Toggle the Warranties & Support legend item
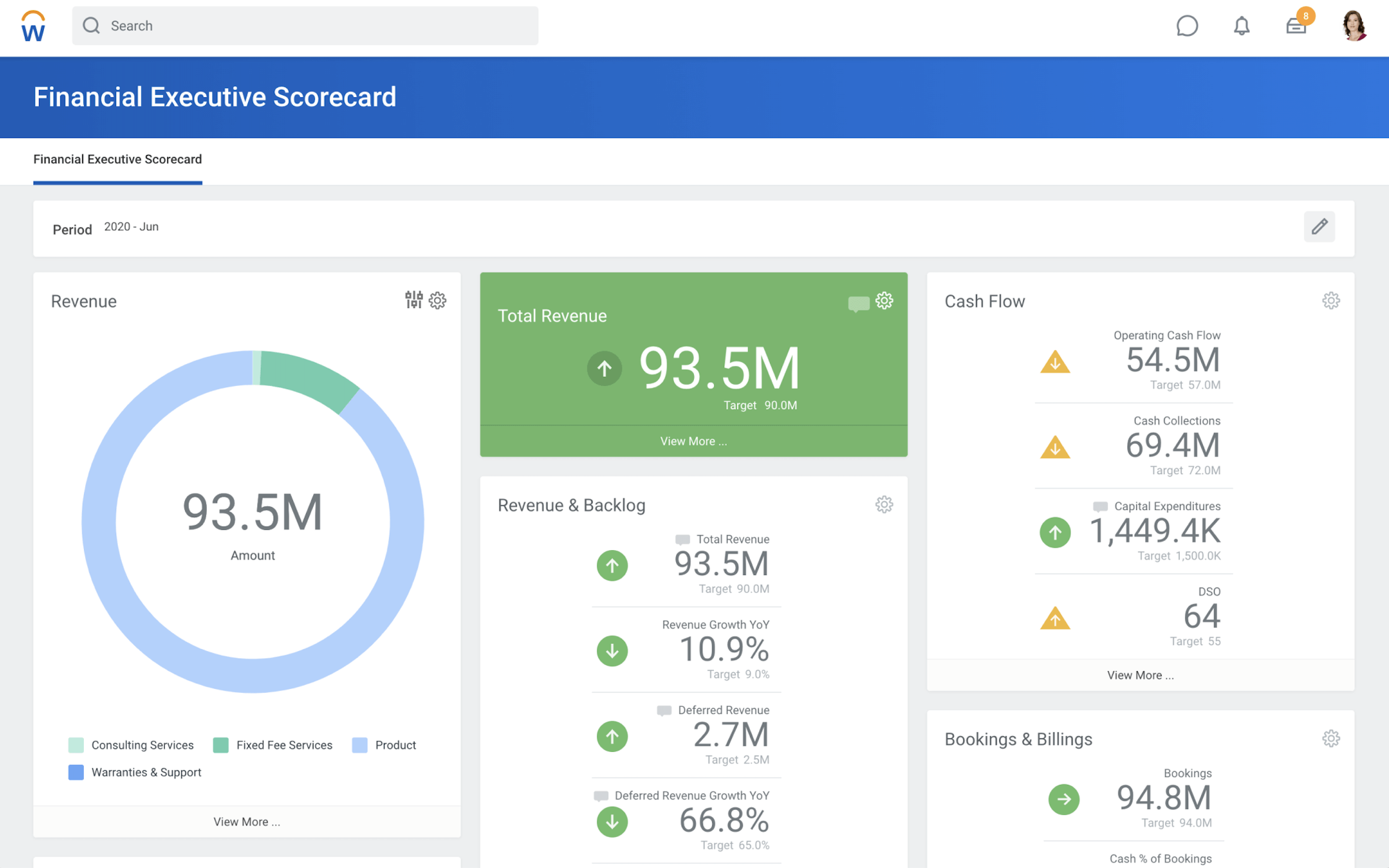 pyautogui.click(x=135, y=773)
